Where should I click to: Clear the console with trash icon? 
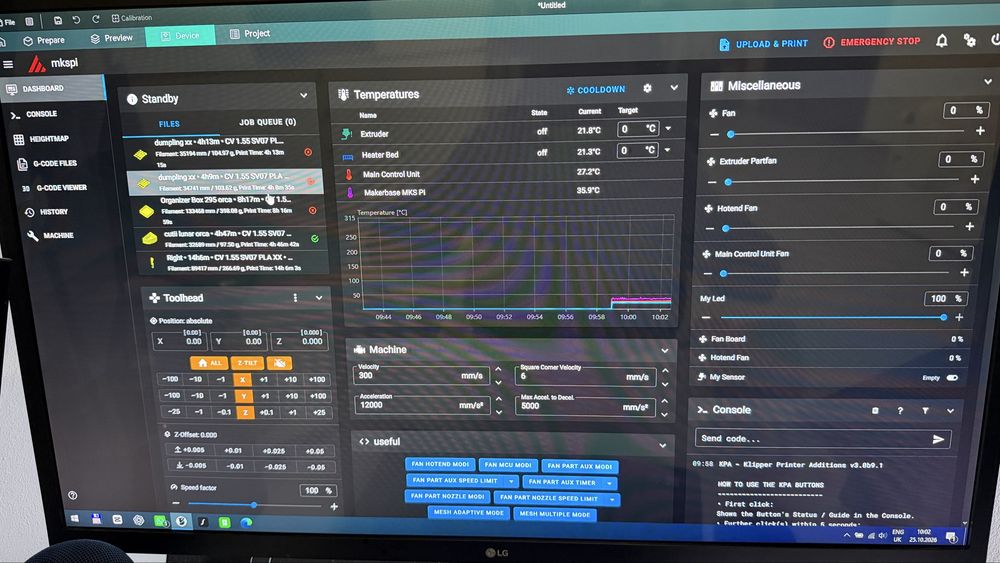[875, 411]
